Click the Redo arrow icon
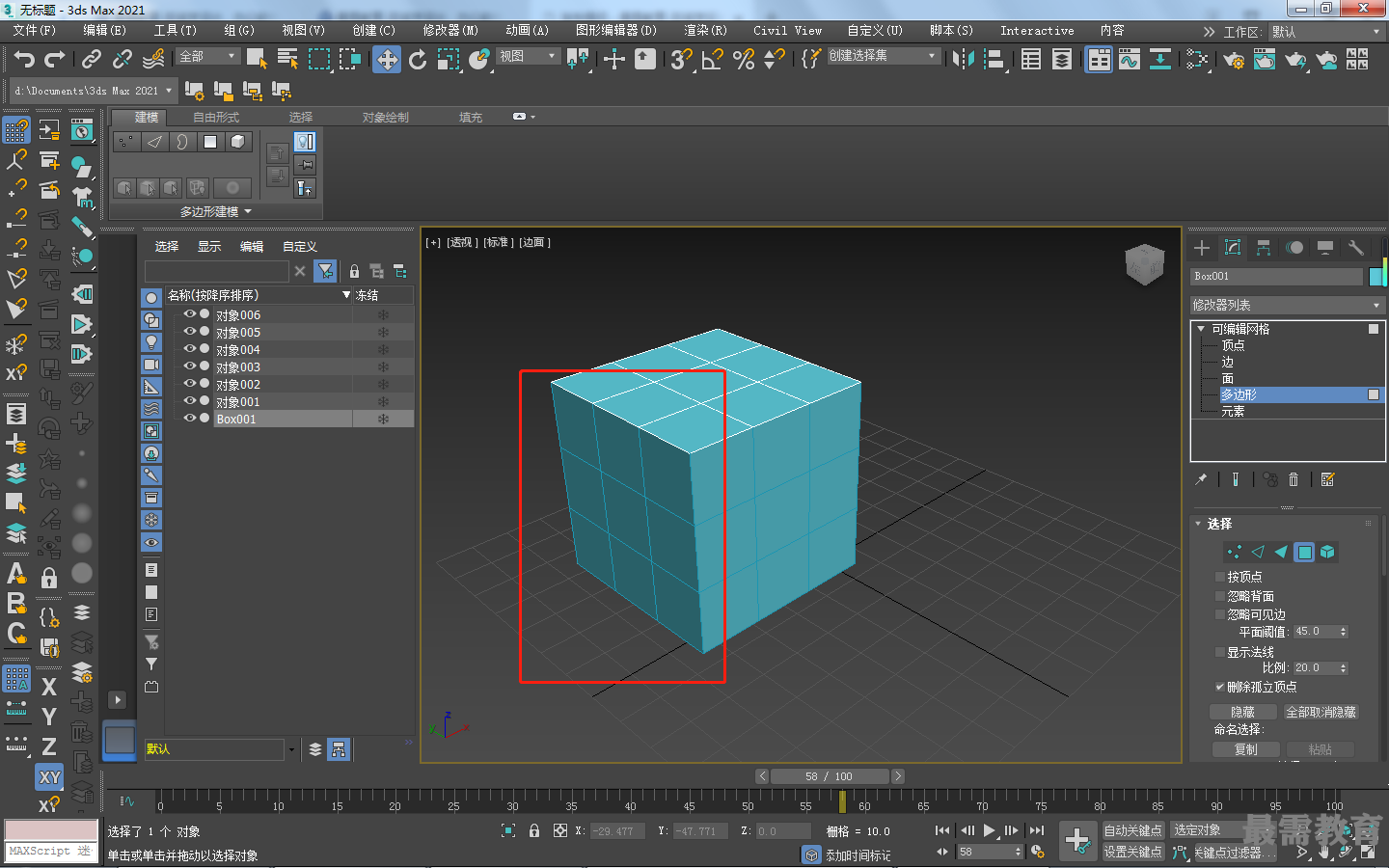Viewport: 1389px width, 868px height. pyautogui.click(x=55, y=60)
